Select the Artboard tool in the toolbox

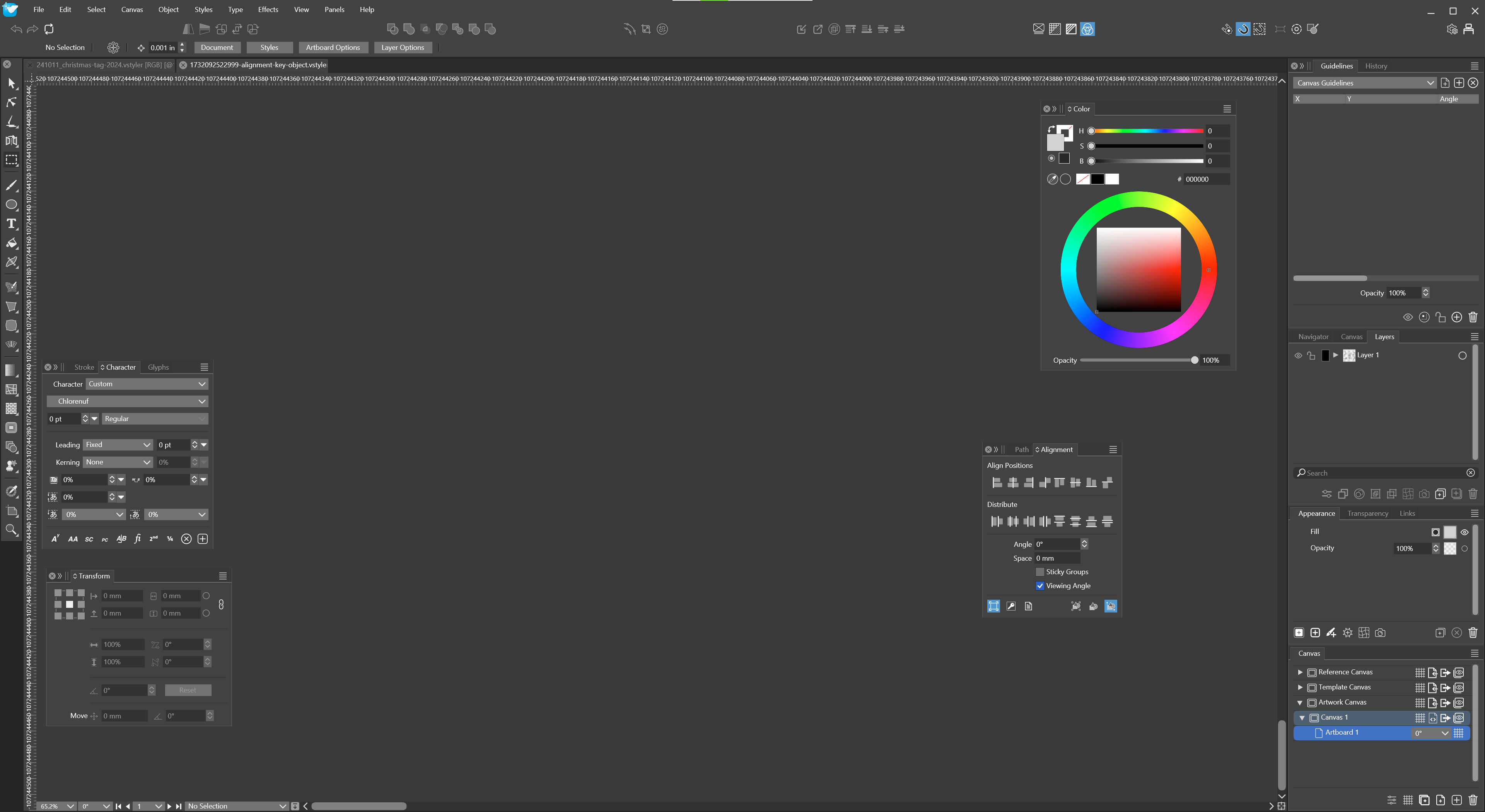point(12,511)
